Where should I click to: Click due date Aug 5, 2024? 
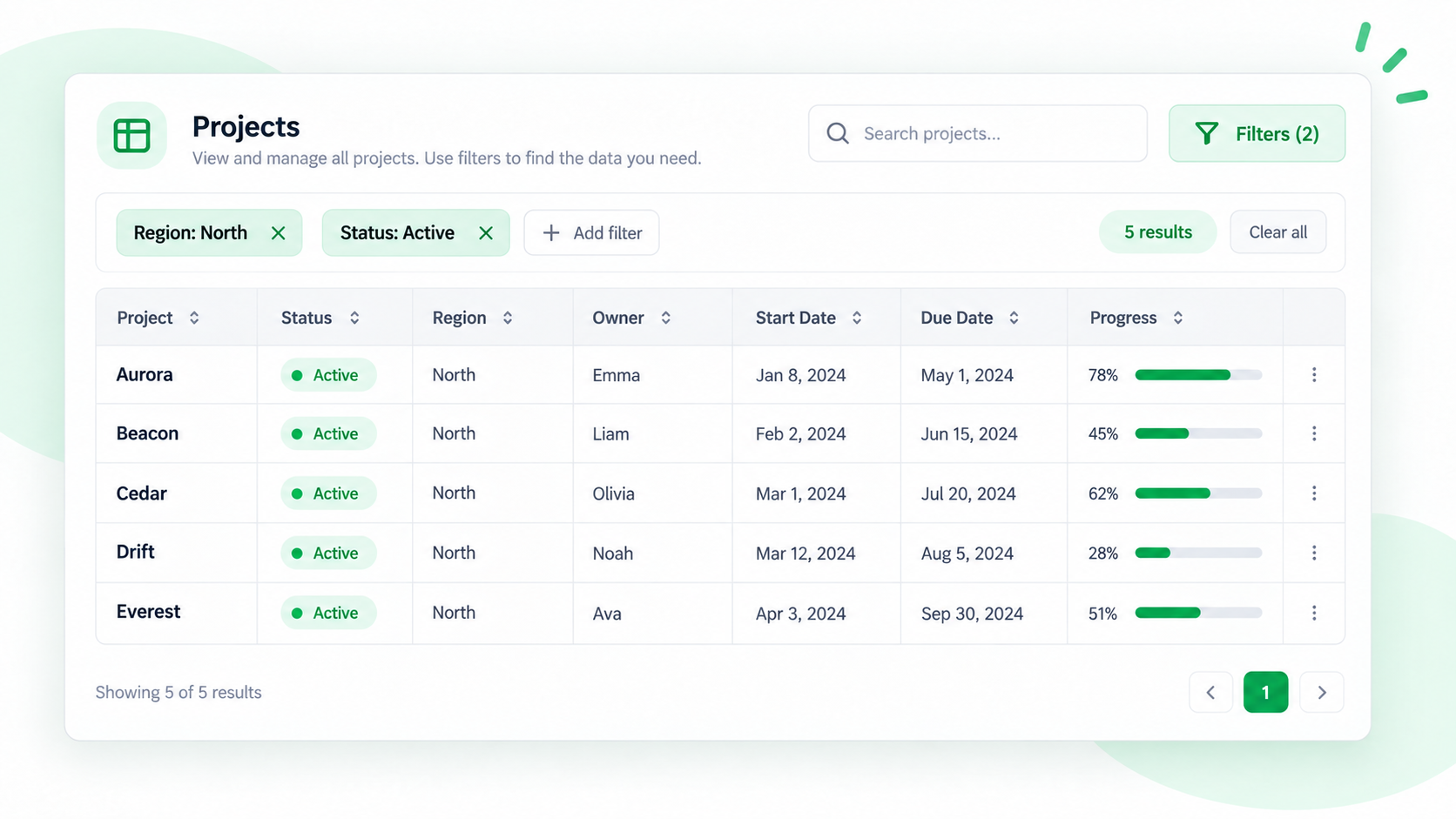point(967,554)
